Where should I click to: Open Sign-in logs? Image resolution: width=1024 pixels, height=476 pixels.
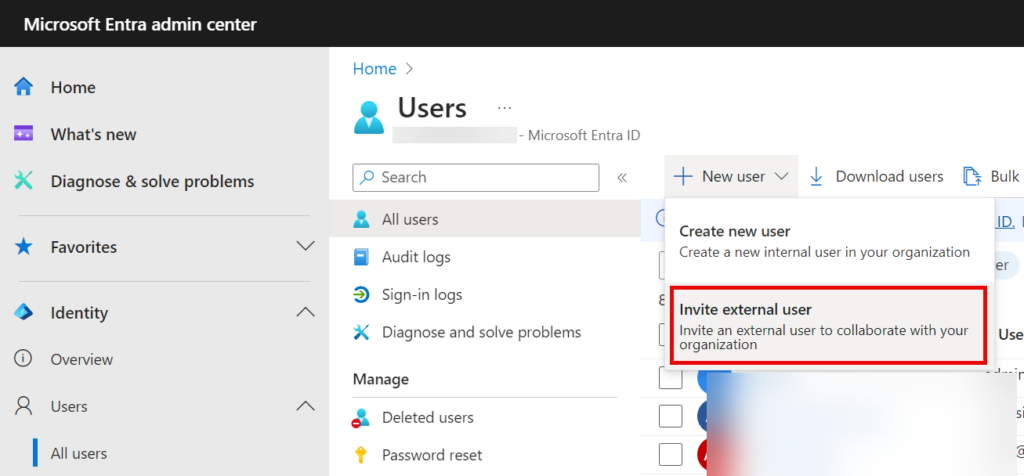[422, 295]
